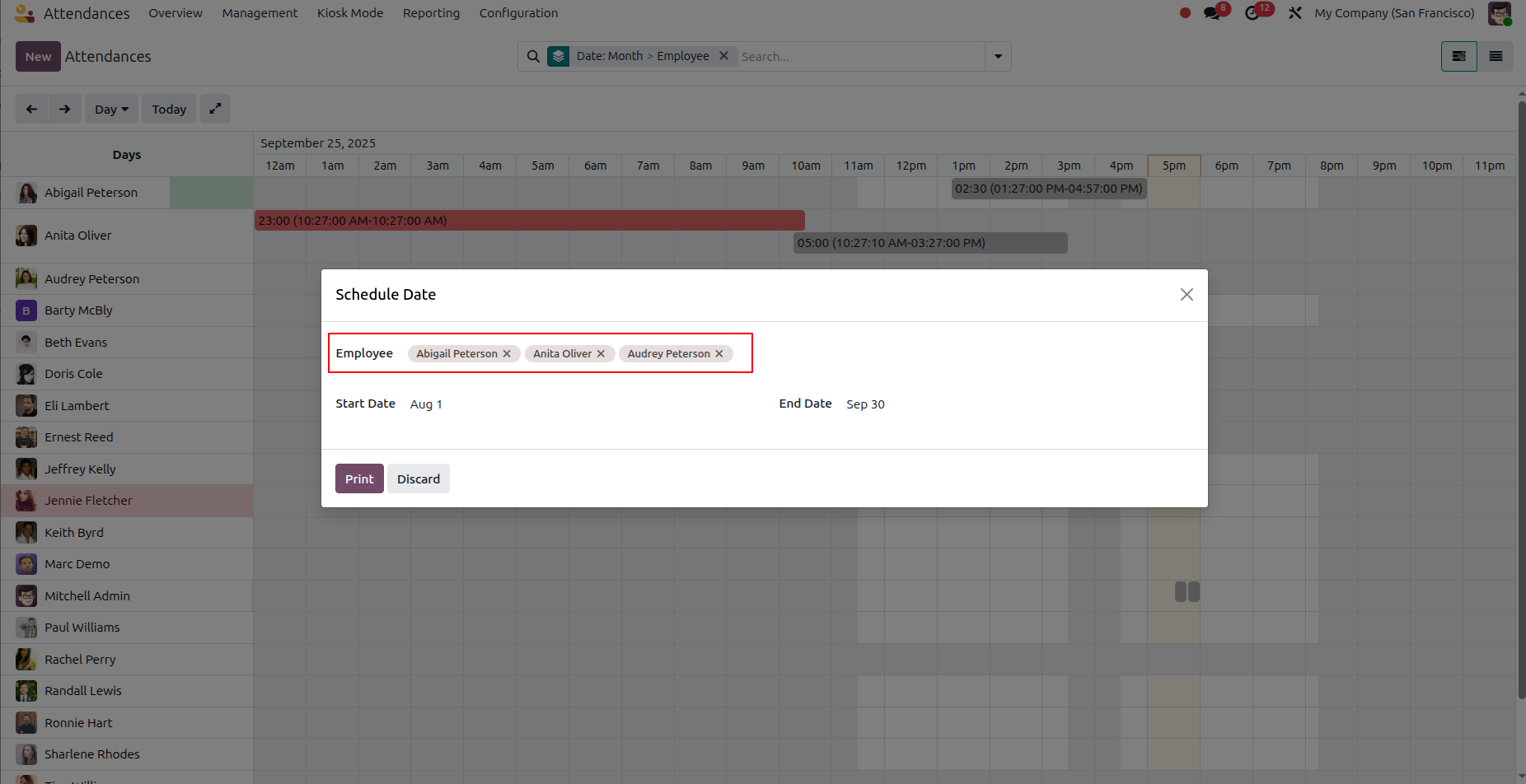Select the Jennie Fletcher row
Image resolution: width=1526 pixels, height=784 pixels.
[127, 501]
